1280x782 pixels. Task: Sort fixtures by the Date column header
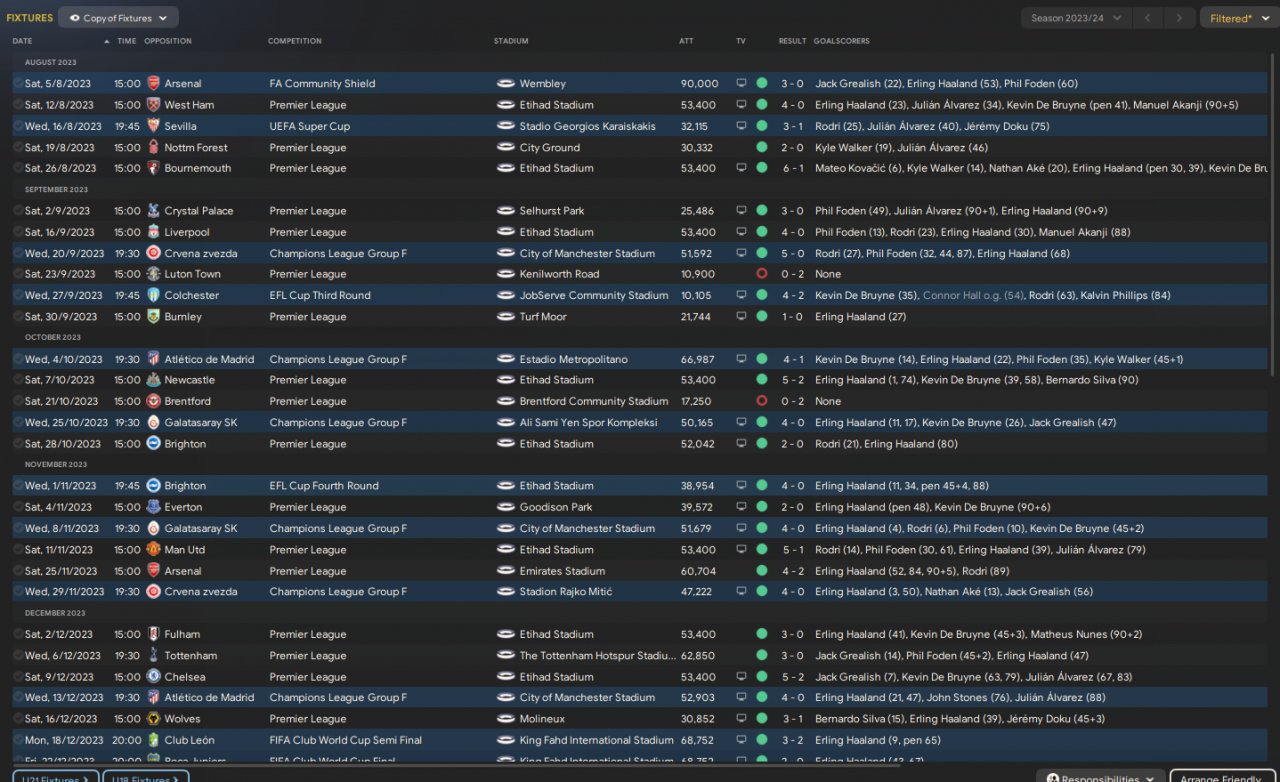[23, 41]
